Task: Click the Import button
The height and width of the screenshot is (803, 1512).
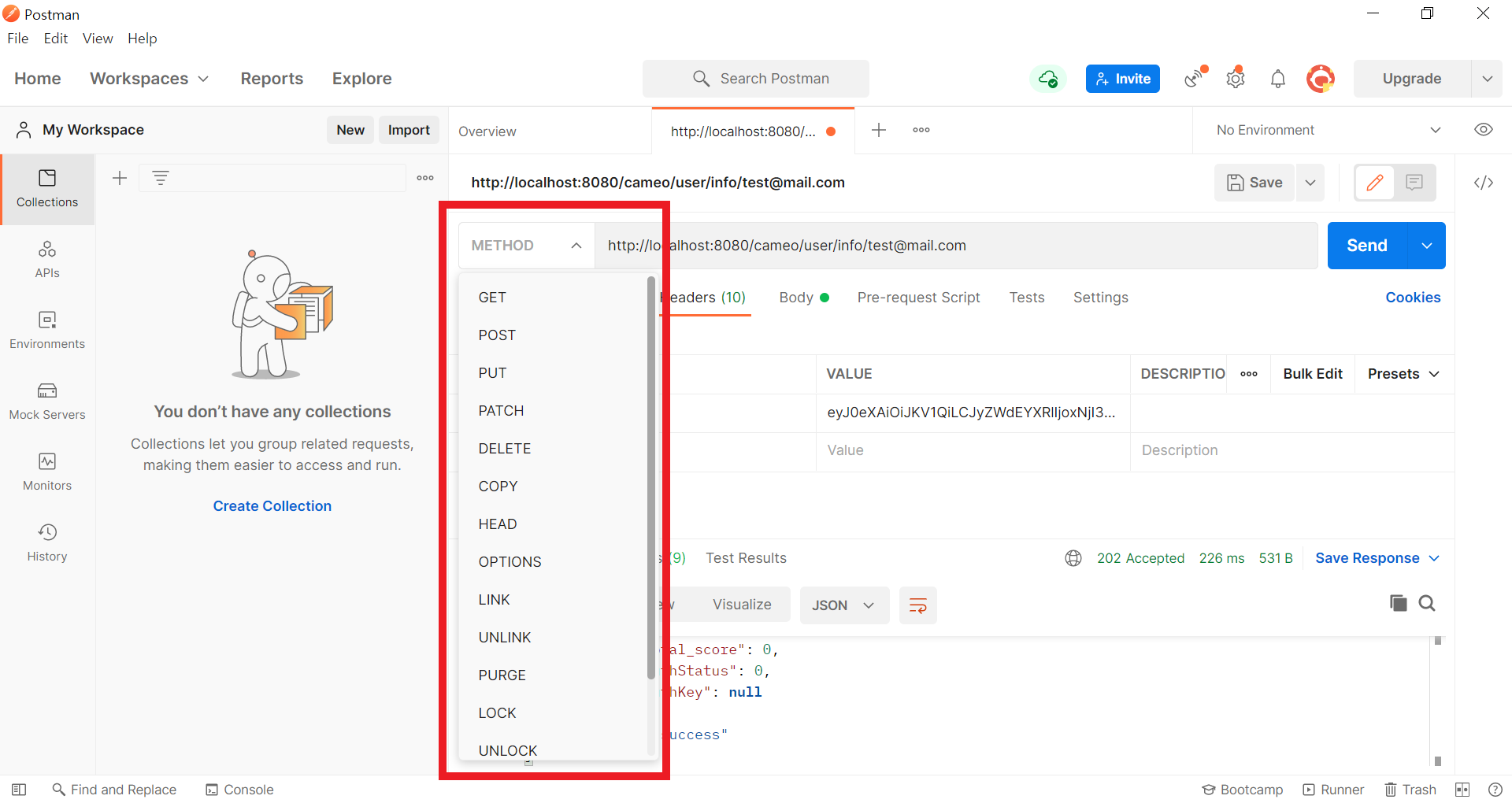Action: (x=409, y=130)
